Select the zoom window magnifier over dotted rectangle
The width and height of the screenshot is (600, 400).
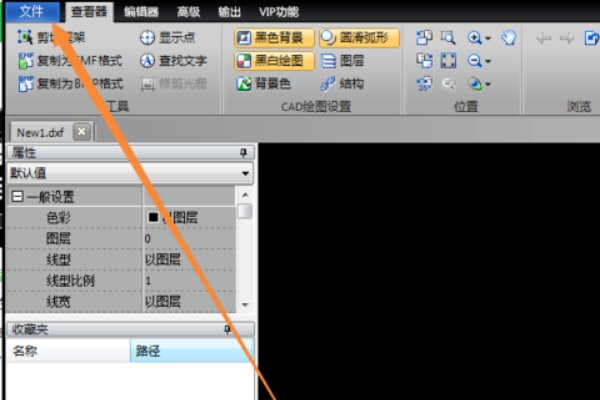pyautogui.click(x=448, y=38)
